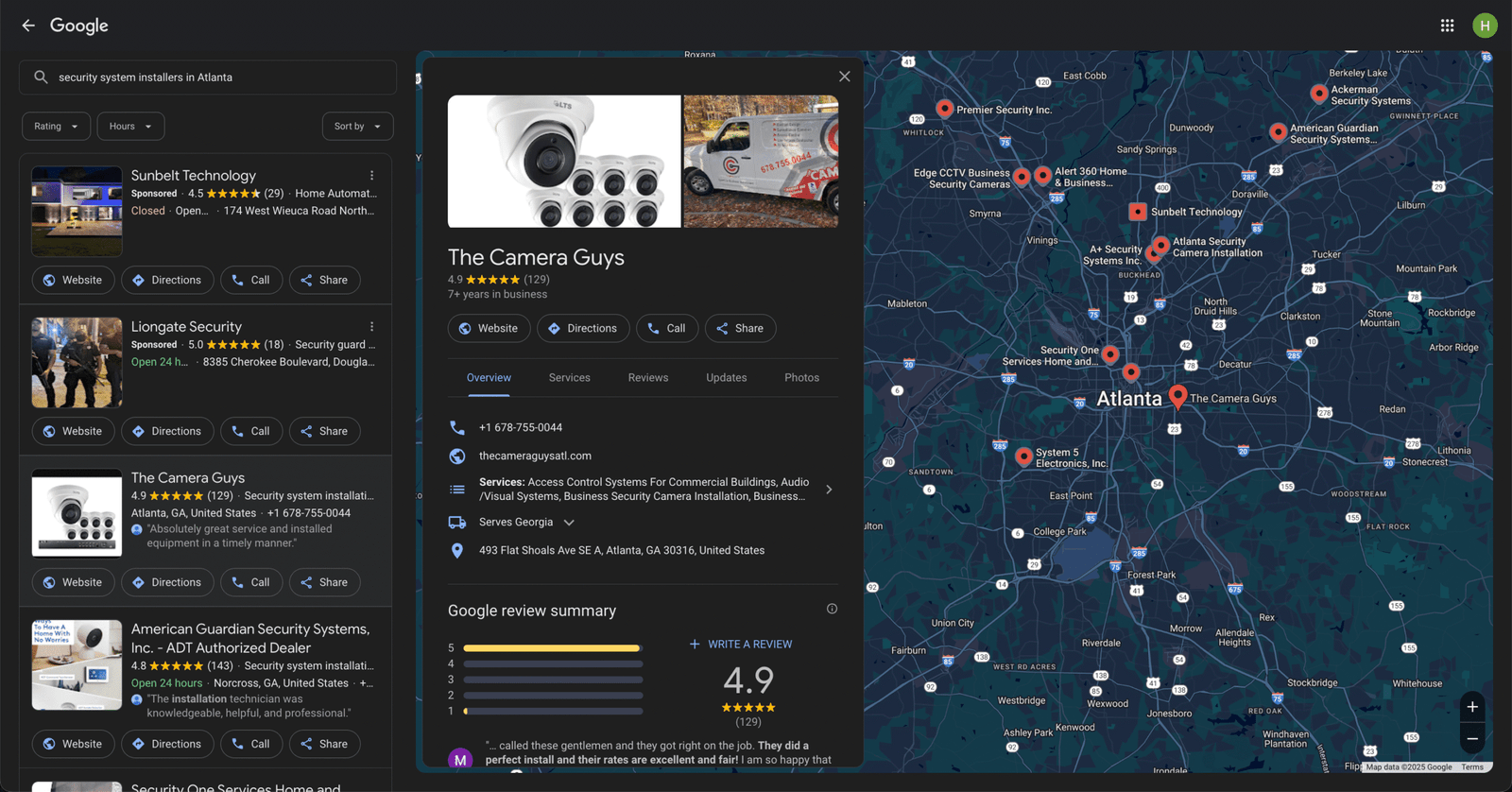The height and width of the screenshot is (792, 1512).
Task: Select Ackerman Security Systems map pin
Action: coord(1319,94)
